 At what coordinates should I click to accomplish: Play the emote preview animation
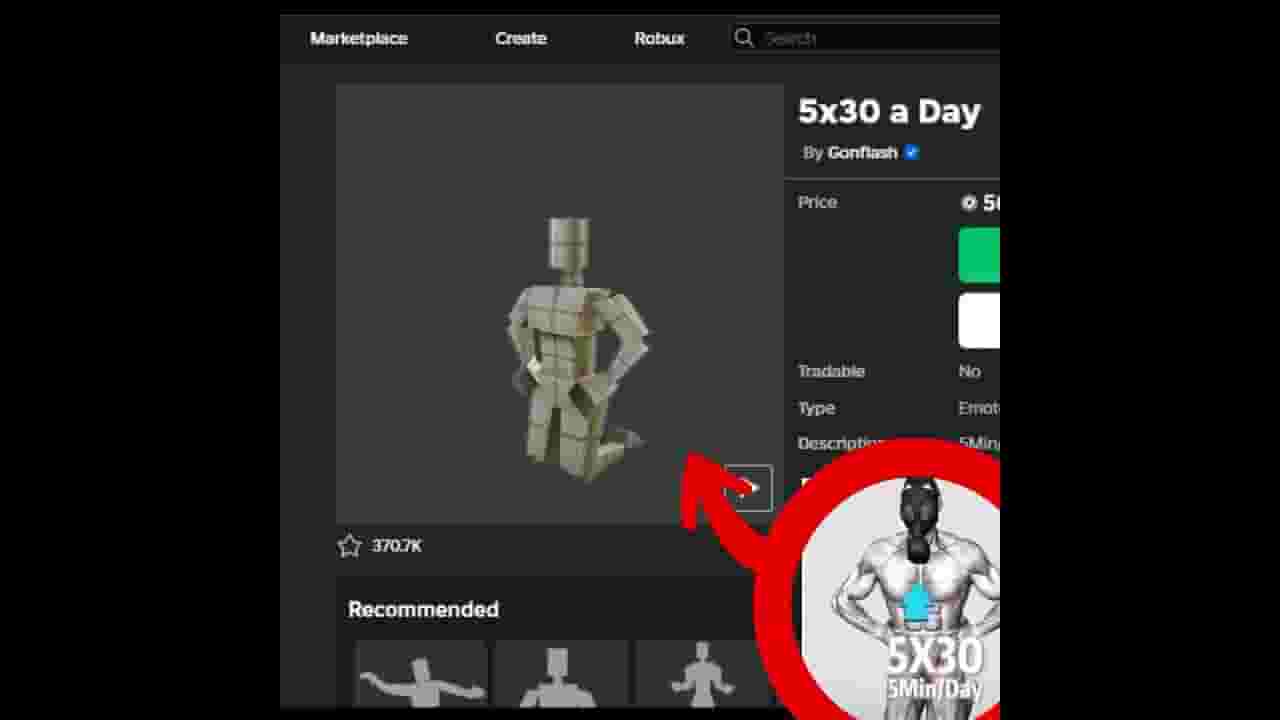coord(748,488)
